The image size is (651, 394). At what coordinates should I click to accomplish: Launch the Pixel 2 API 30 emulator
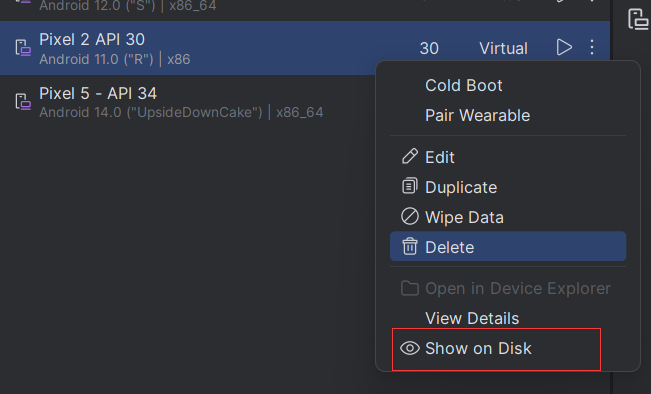pos(564,47)
